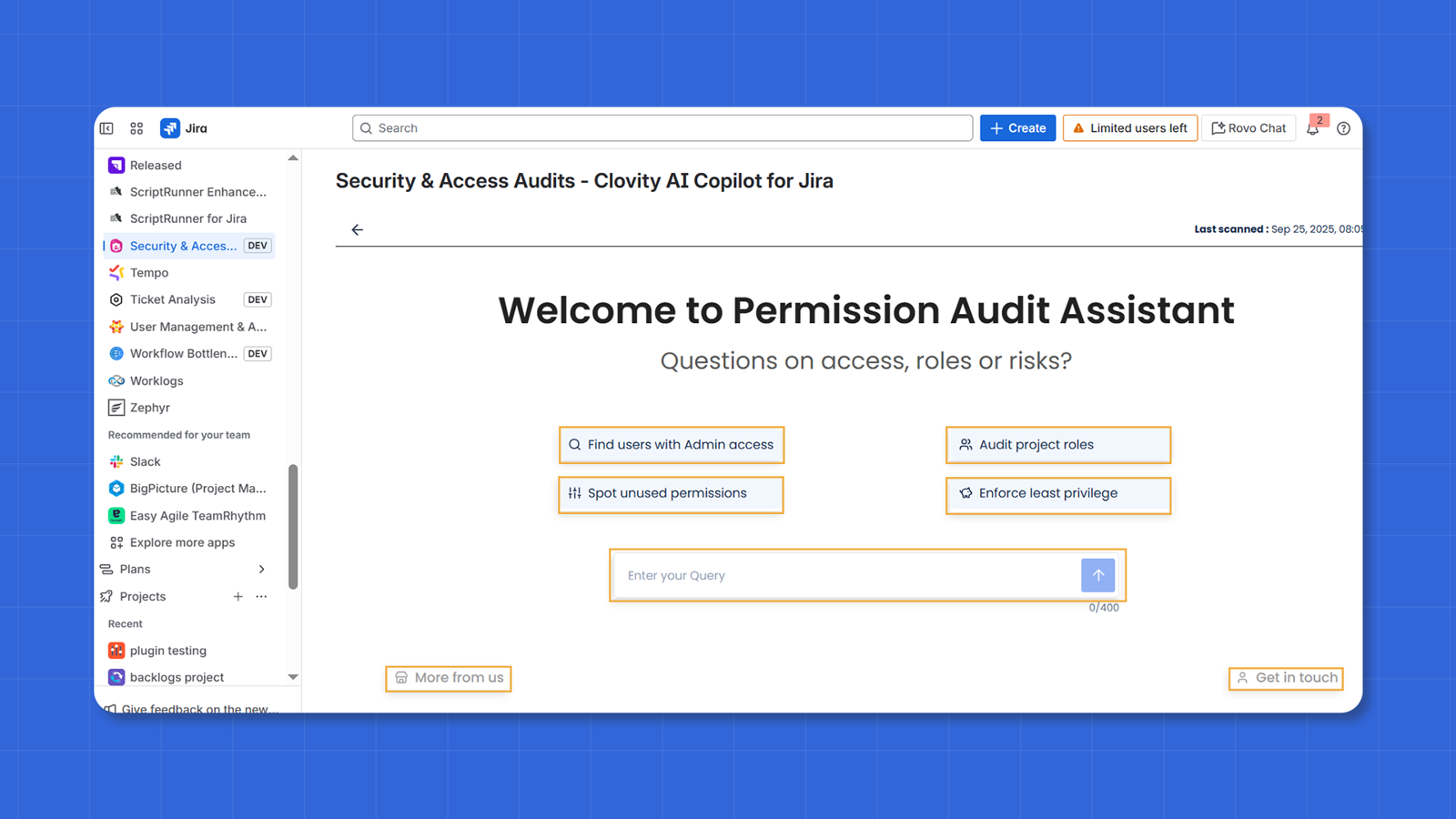This screenshot has width=1456, height=819.
Task: Open more options for Projects
Action: pos(262,596)
